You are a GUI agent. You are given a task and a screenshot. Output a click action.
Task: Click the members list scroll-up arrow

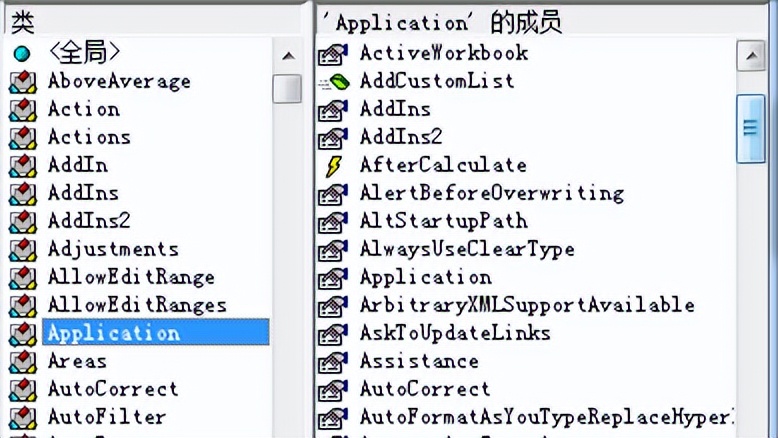click(x=751, y=56)
